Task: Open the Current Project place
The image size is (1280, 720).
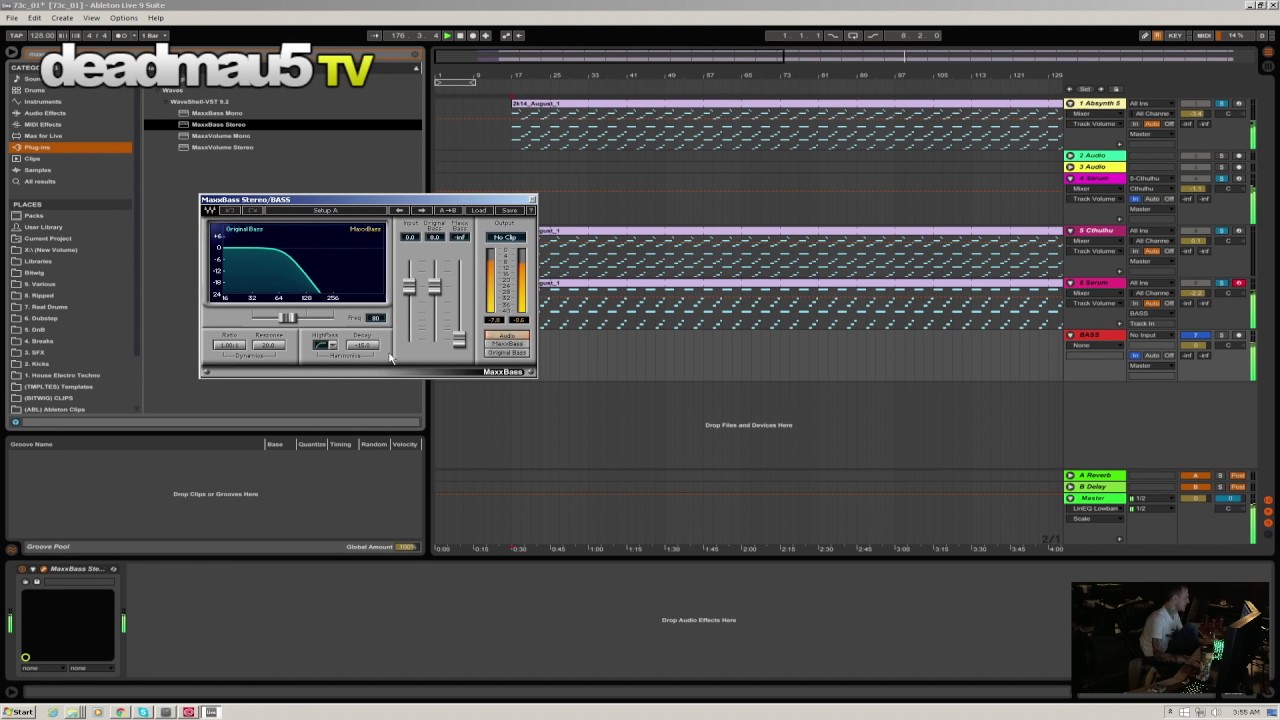Action: pyautogui.click(x=48, y=238)
